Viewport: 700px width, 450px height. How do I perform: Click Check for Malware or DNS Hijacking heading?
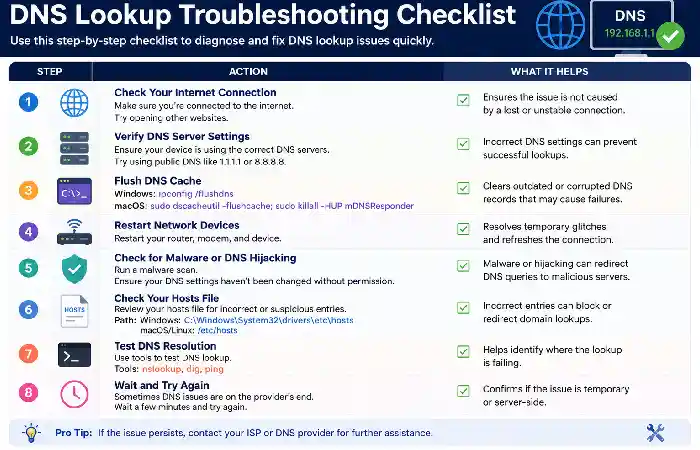click(205, 258)
